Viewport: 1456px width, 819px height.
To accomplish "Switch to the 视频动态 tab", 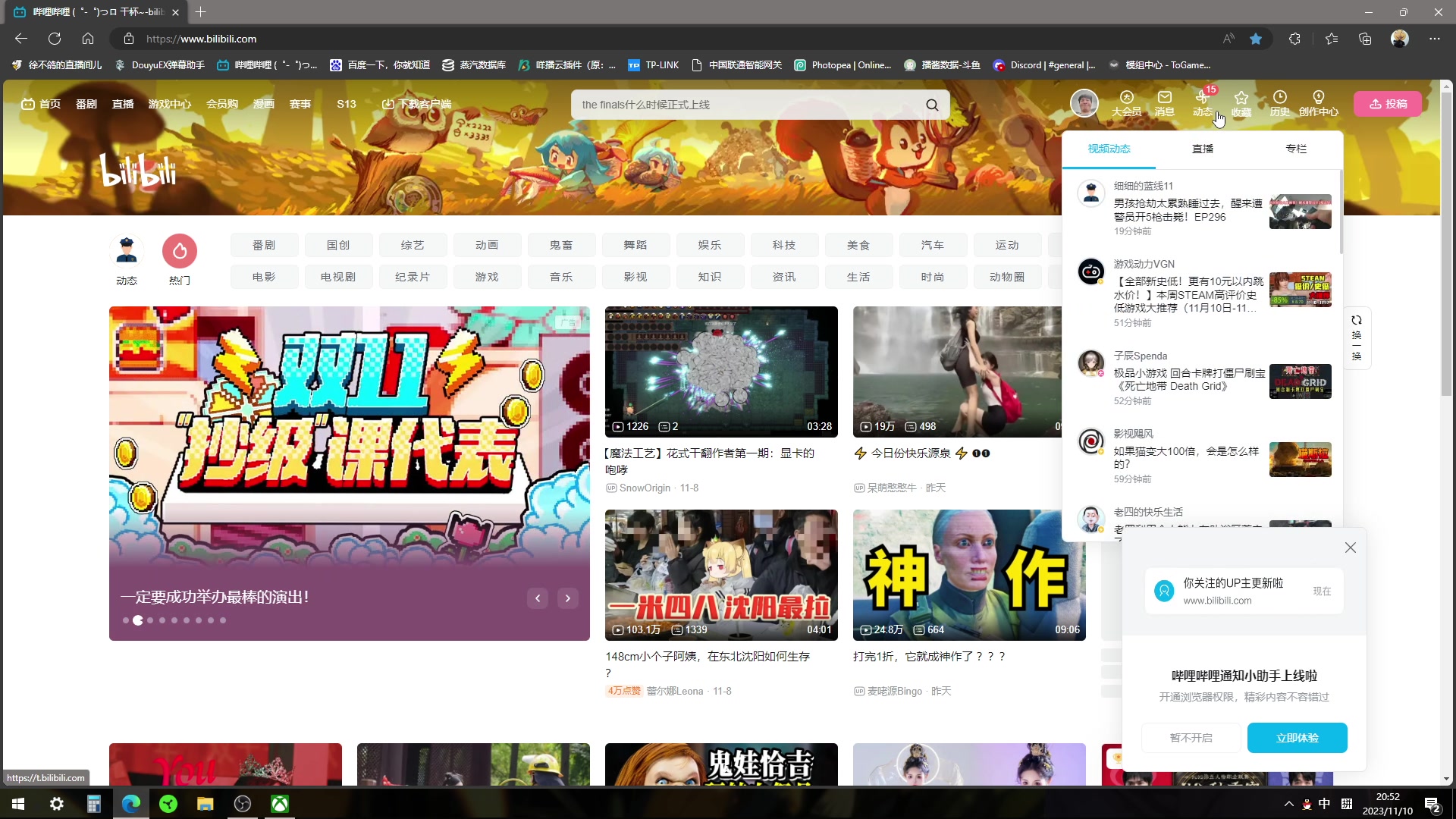I will click(1109, 149).
